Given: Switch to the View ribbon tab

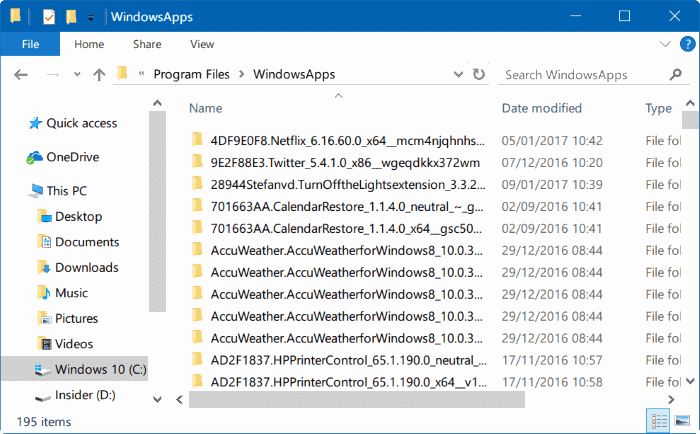Looking at the screenshot, I should click(202, 44).
